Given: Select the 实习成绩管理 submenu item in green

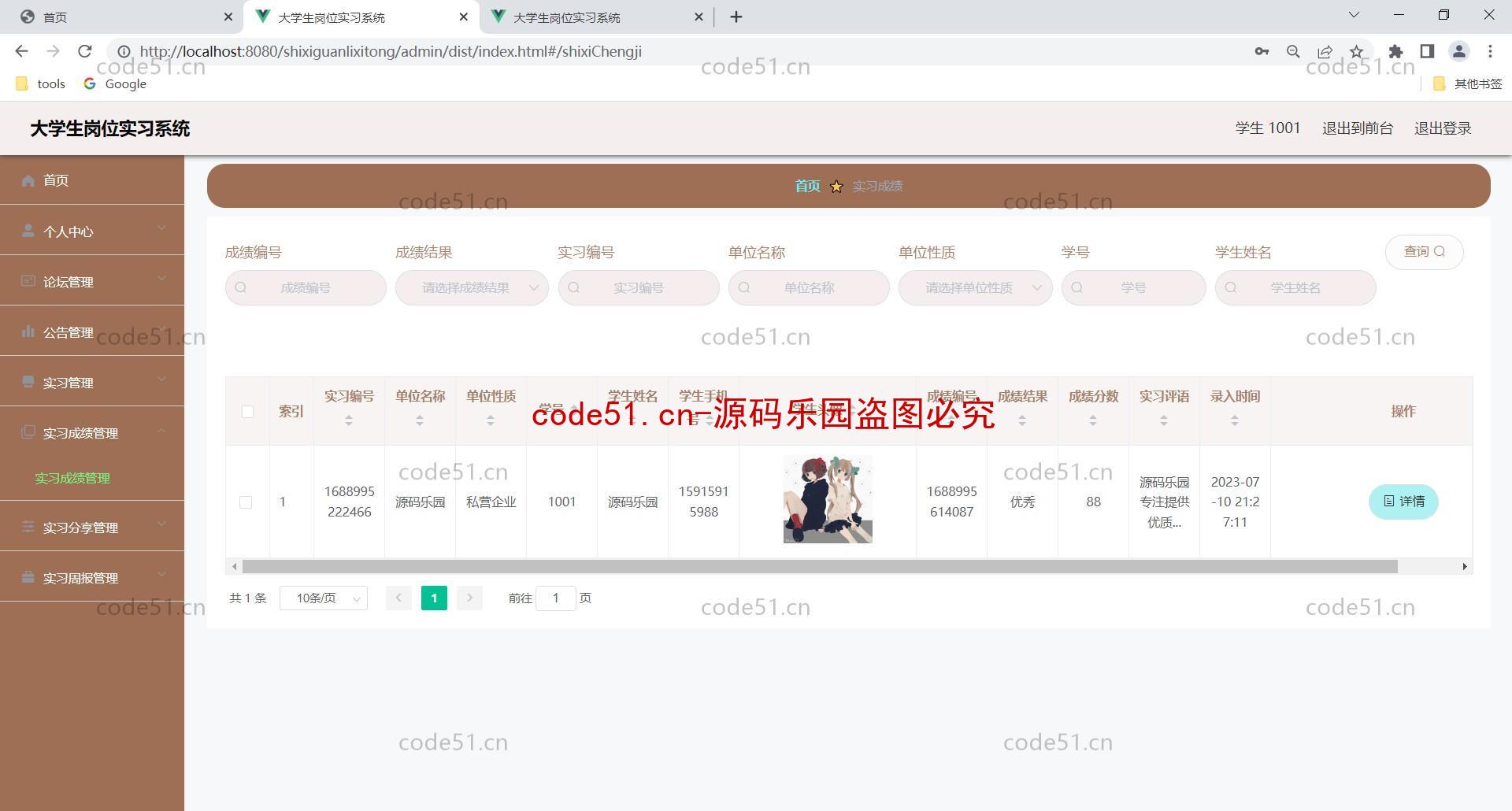Looking at the screenshot, I should coord(72,478).
